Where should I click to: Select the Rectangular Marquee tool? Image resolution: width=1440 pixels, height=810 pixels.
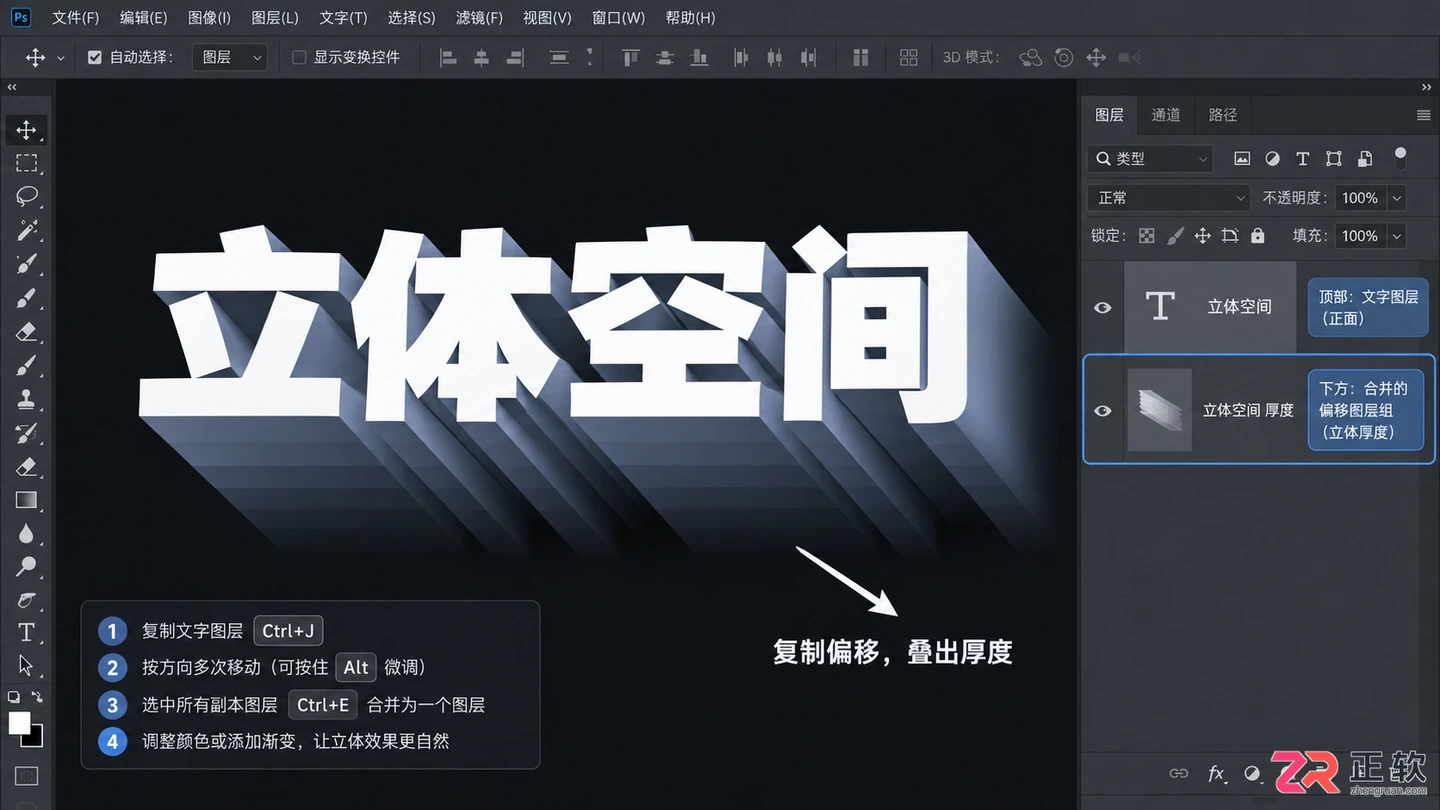click(27, 163)
